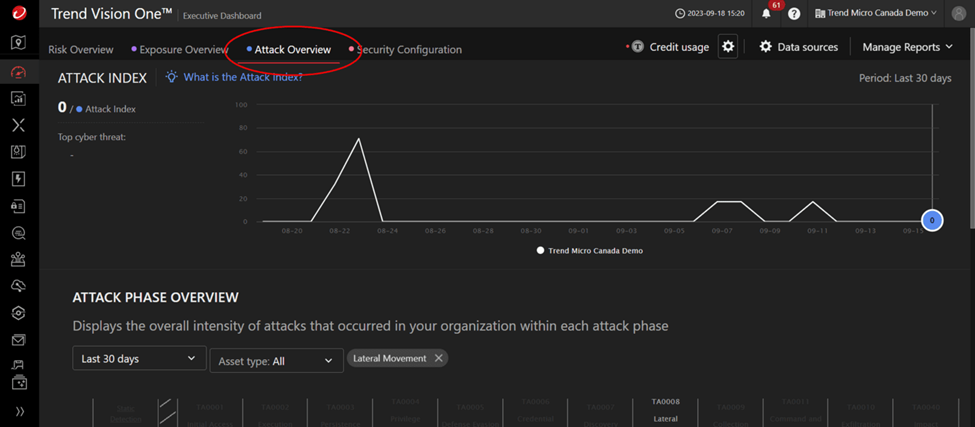
Task: Select the TA0005 Defense Evasion attack phase
Action: coord(469,415)
